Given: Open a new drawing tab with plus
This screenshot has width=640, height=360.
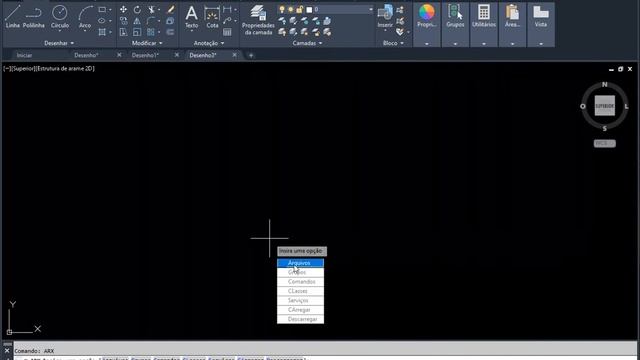Looking at the screenshot, I should point(251,55).
